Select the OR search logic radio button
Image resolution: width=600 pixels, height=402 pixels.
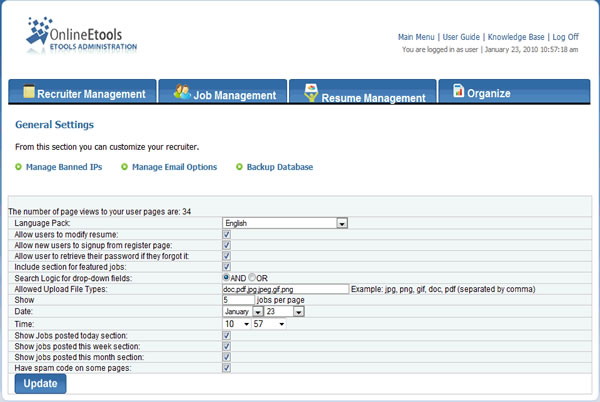pos(252,277)
